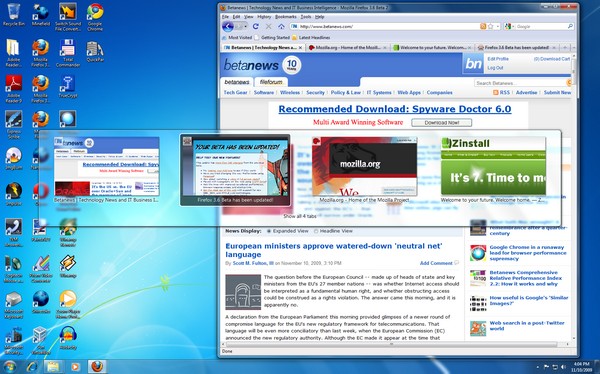Image resolution: width=600 pixels, height=374 pixels.
Task: Close the Betanews browser tab
Action: coord(300,48)
